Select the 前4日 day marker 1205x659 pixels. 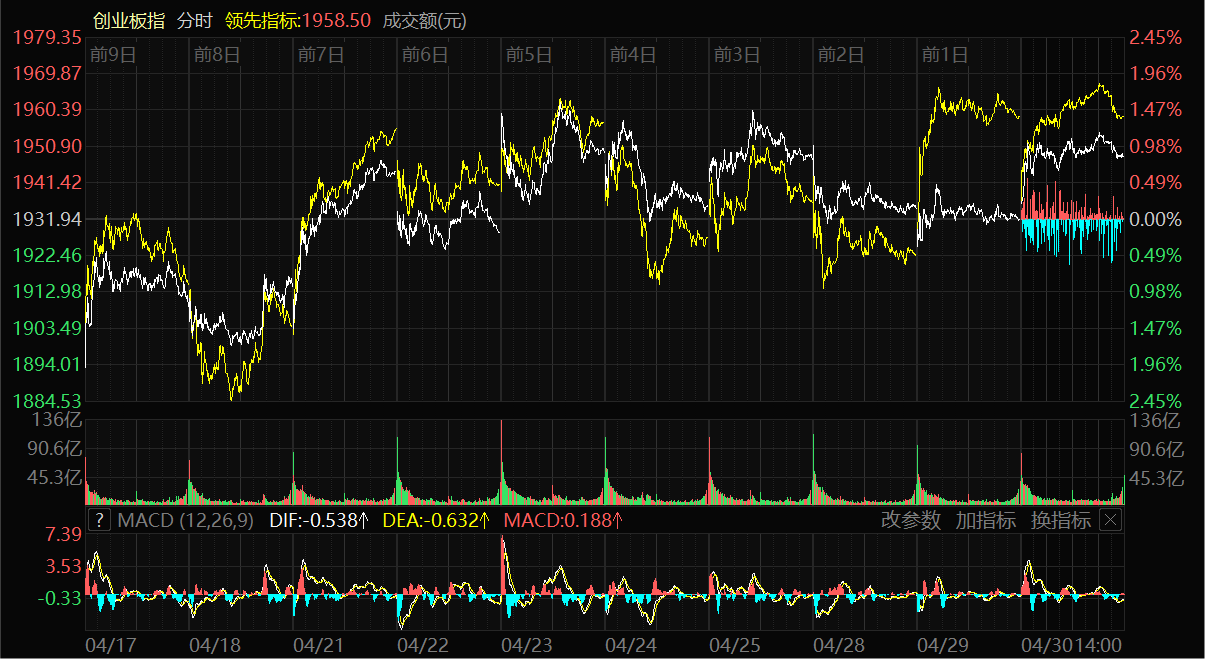[632, 54]
